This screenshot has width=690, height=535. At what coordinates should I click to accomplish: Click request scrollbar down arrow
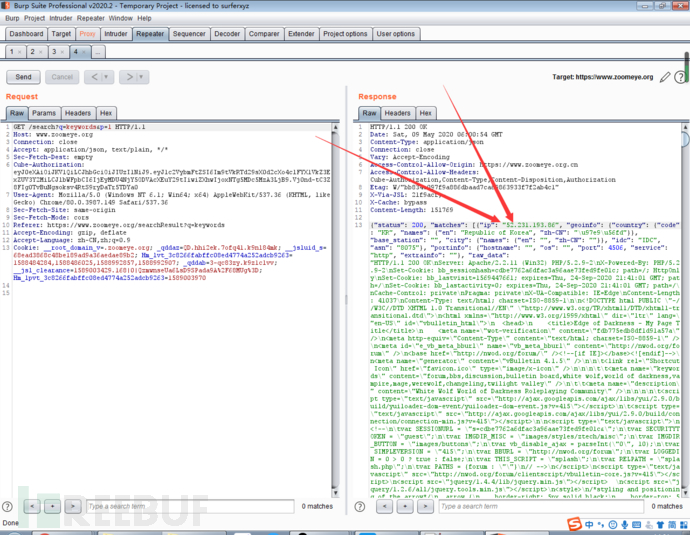point(335,493)
